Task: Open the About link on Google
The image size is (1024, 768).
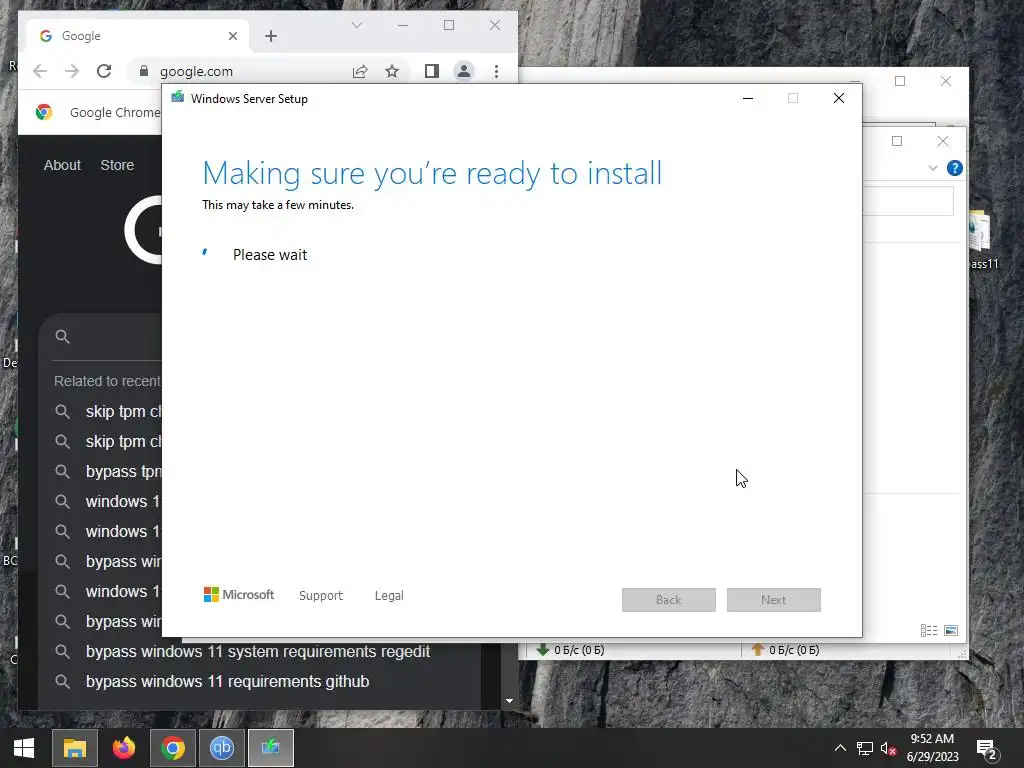Action: coord(62,165)
